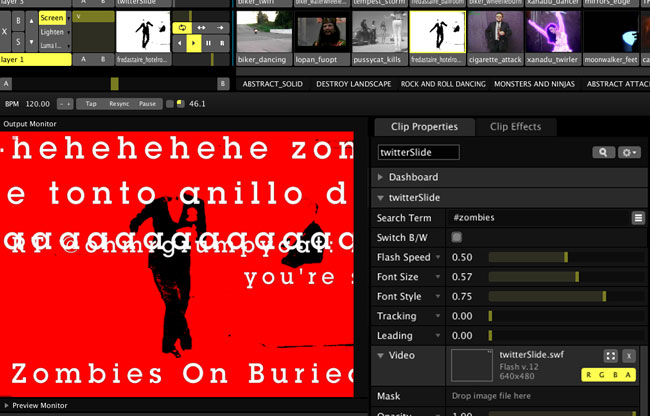Collapse the Video section

coord(380,356)
